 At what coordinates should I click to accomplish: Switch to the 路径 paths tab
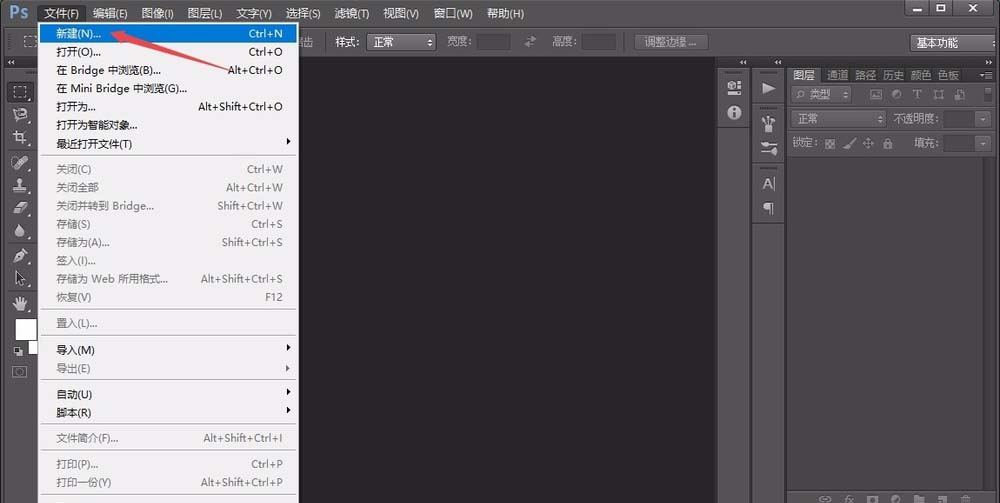(865, 75)
